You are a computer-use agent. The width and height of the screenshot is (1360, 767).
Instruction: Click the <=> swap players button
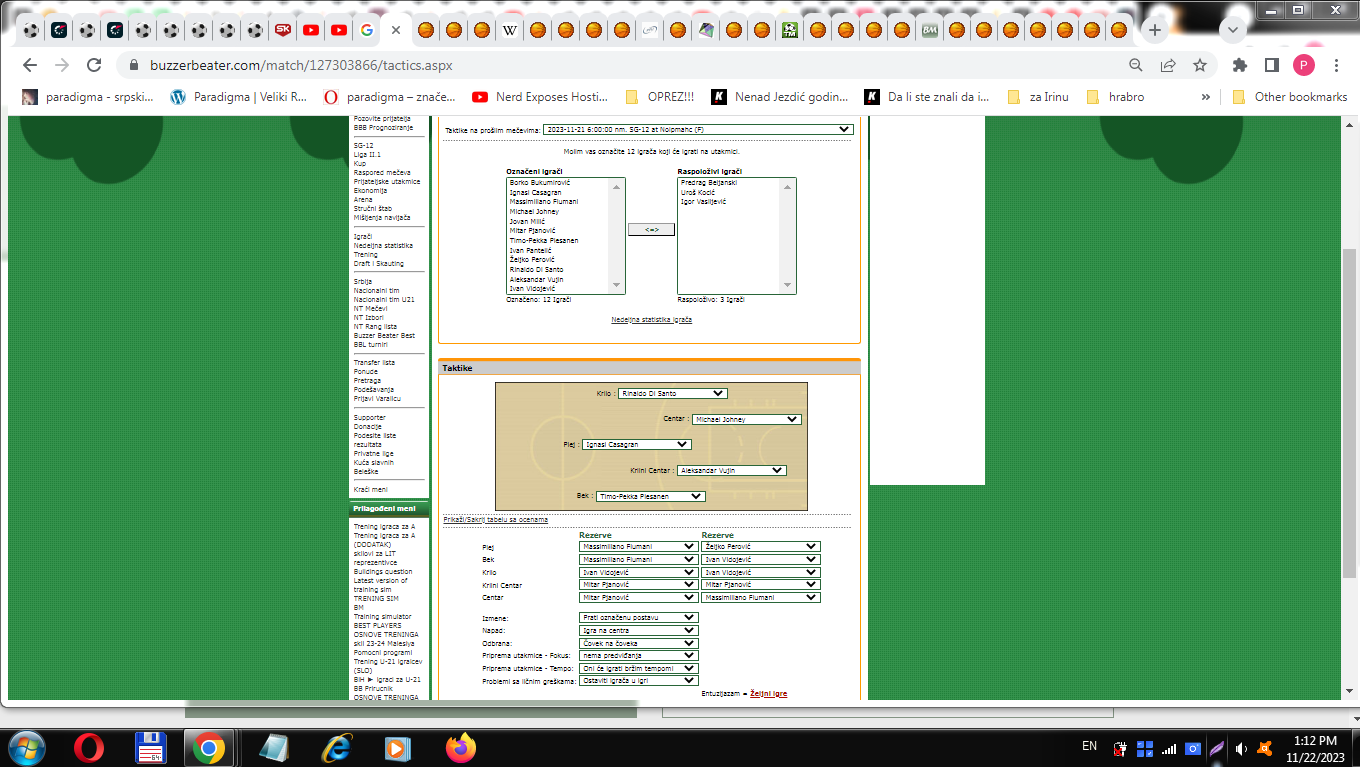[x=651, y=230]
